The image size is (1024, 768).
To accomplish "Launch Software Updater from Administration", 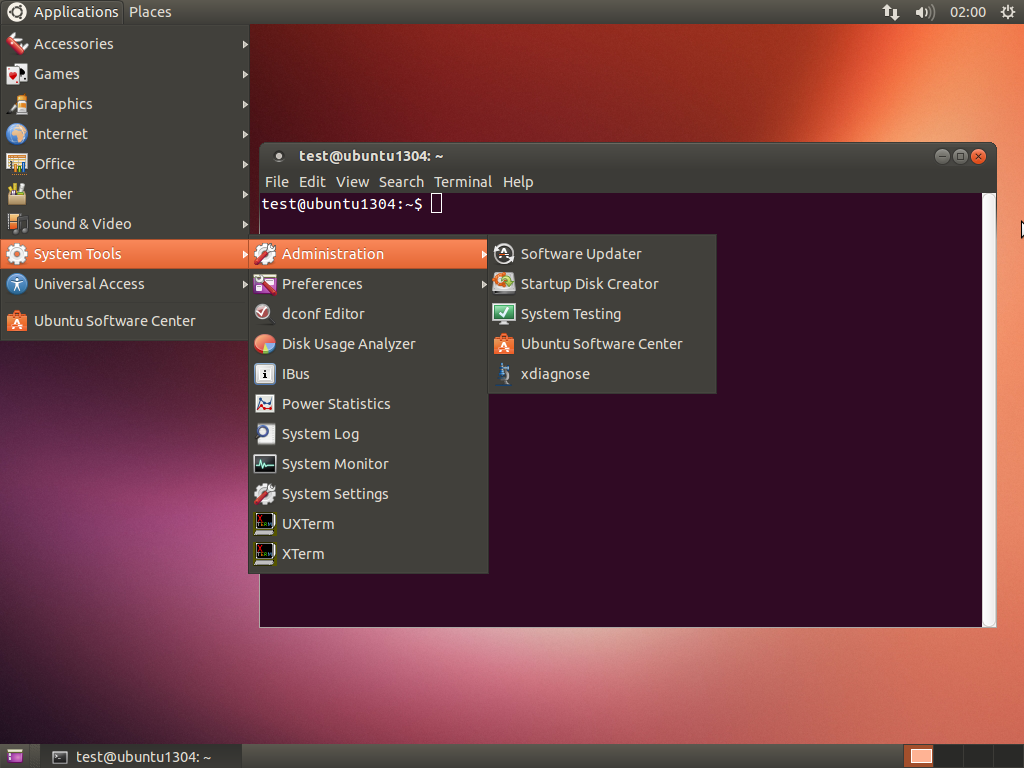I will 602,254.
